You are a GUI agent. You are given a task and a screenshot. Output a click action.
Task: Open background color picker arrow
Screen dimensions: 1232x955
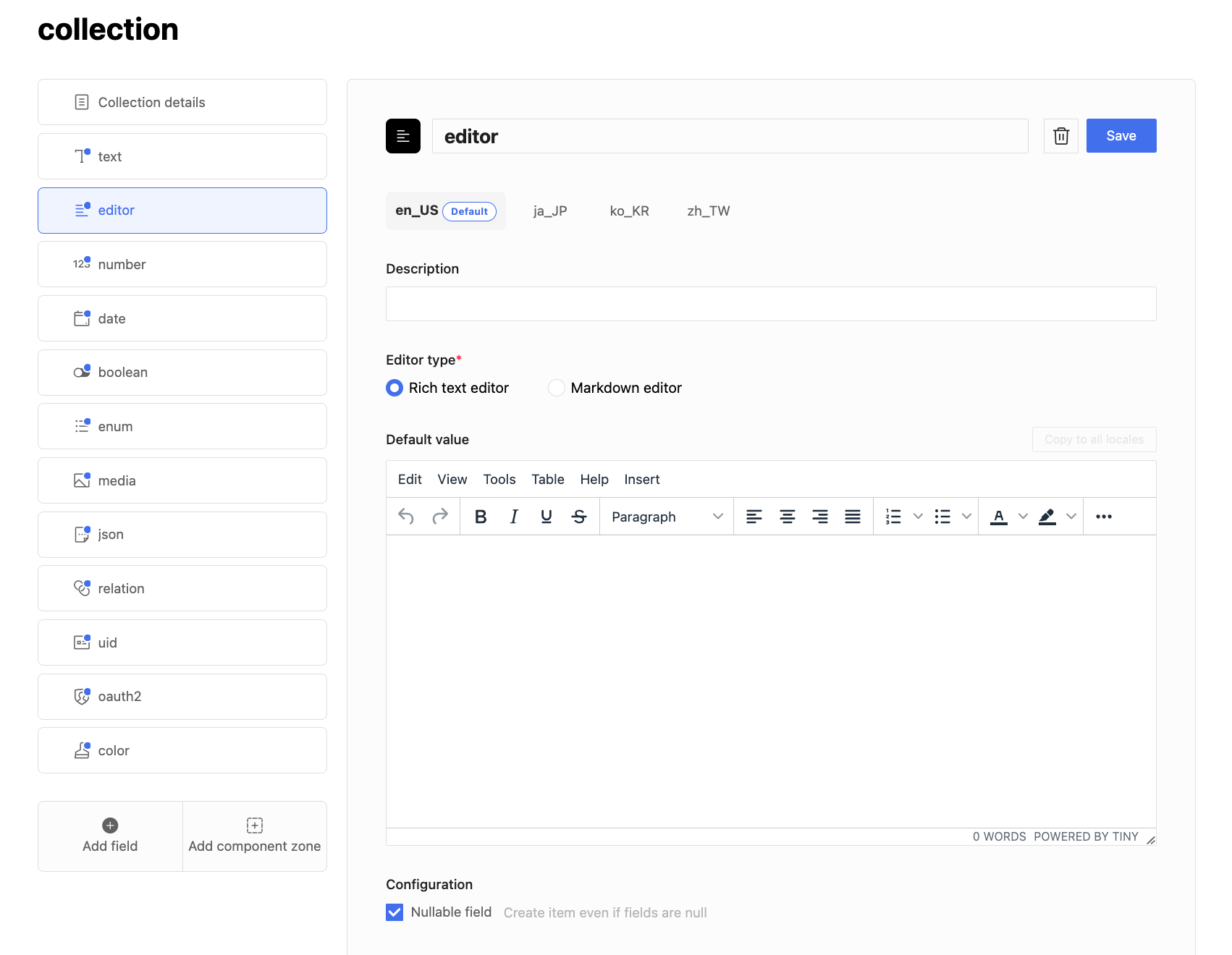pos(1071,517)
